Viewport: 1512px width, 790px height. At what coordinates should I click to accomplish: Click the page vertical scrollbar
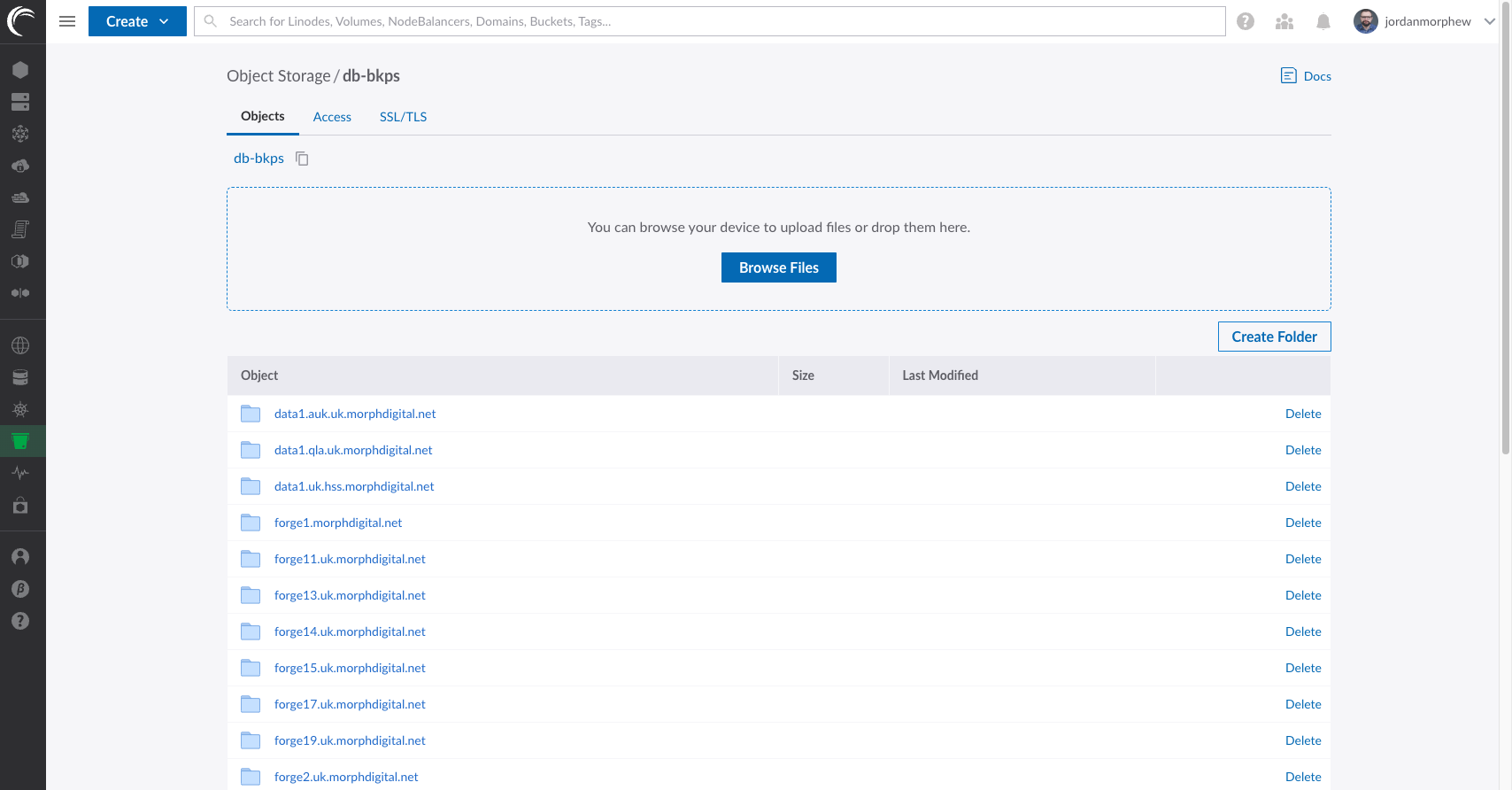tap(1506, 230)
